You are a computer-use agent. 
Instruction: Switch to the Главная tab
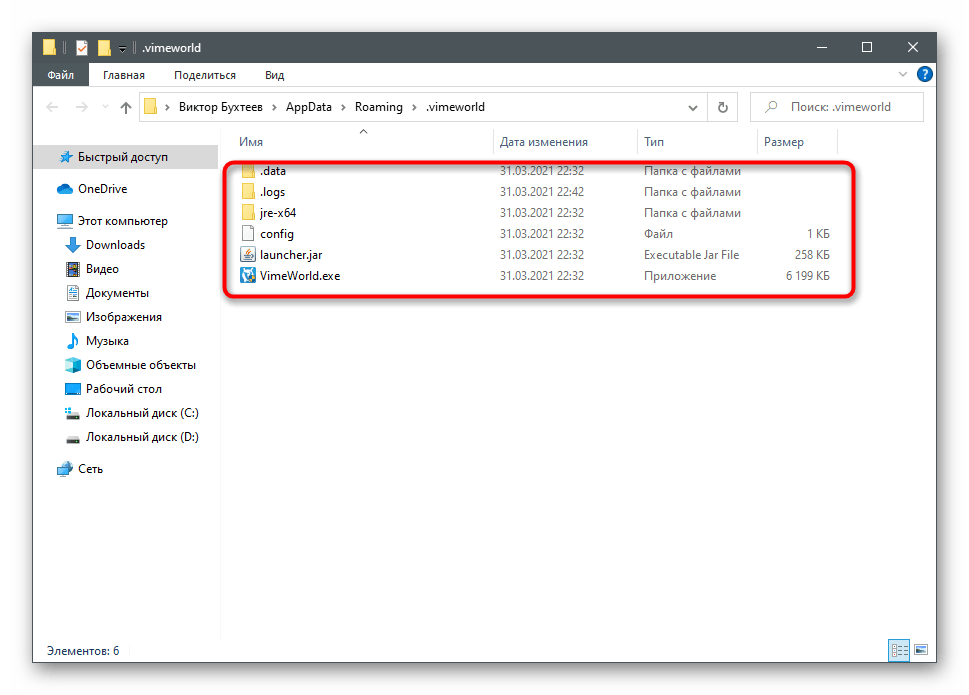[x=124, y=75]
